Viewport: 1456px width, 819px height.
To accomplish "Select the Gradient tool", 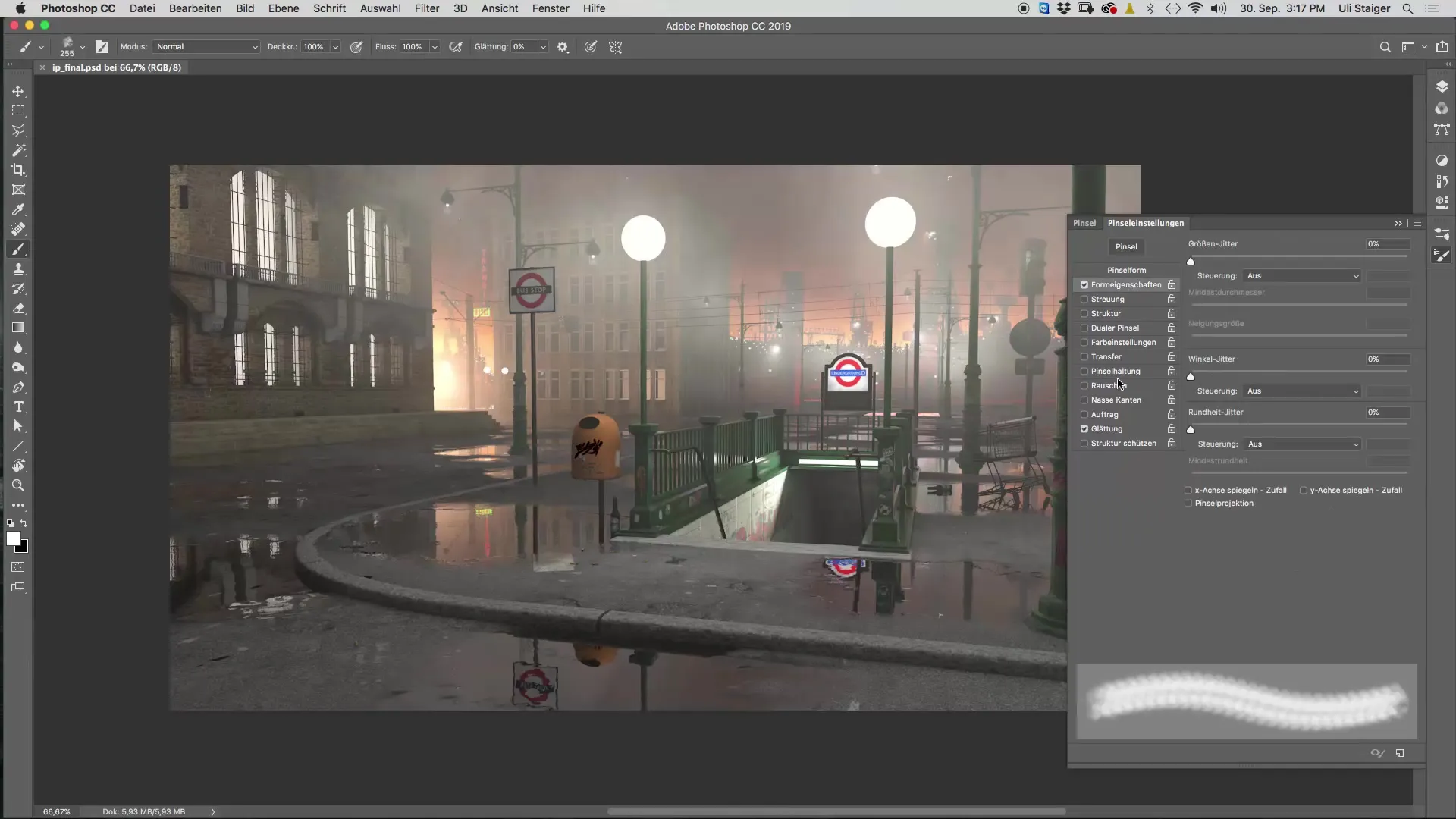I will click(x=18, y=328).
